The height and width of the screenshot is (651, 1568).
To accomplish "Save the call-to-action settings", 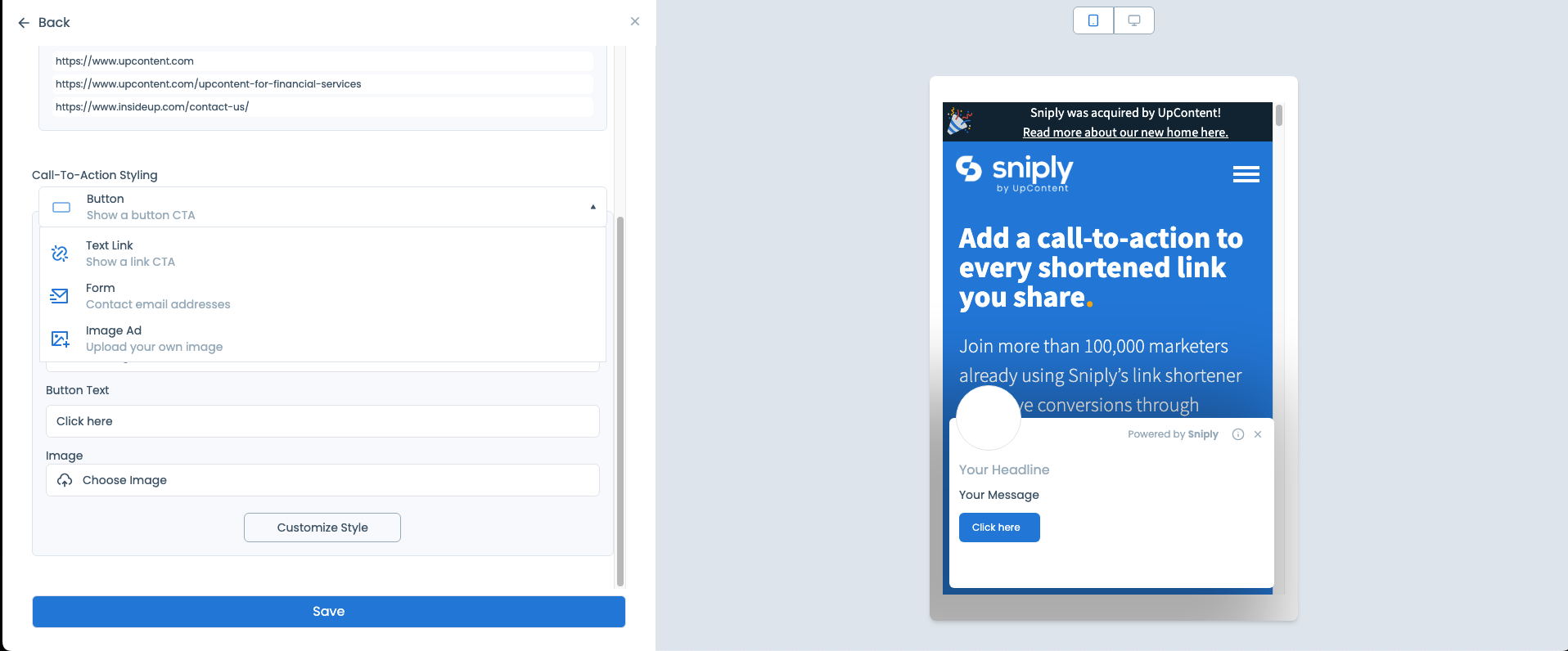I will [x=329, y=612].
